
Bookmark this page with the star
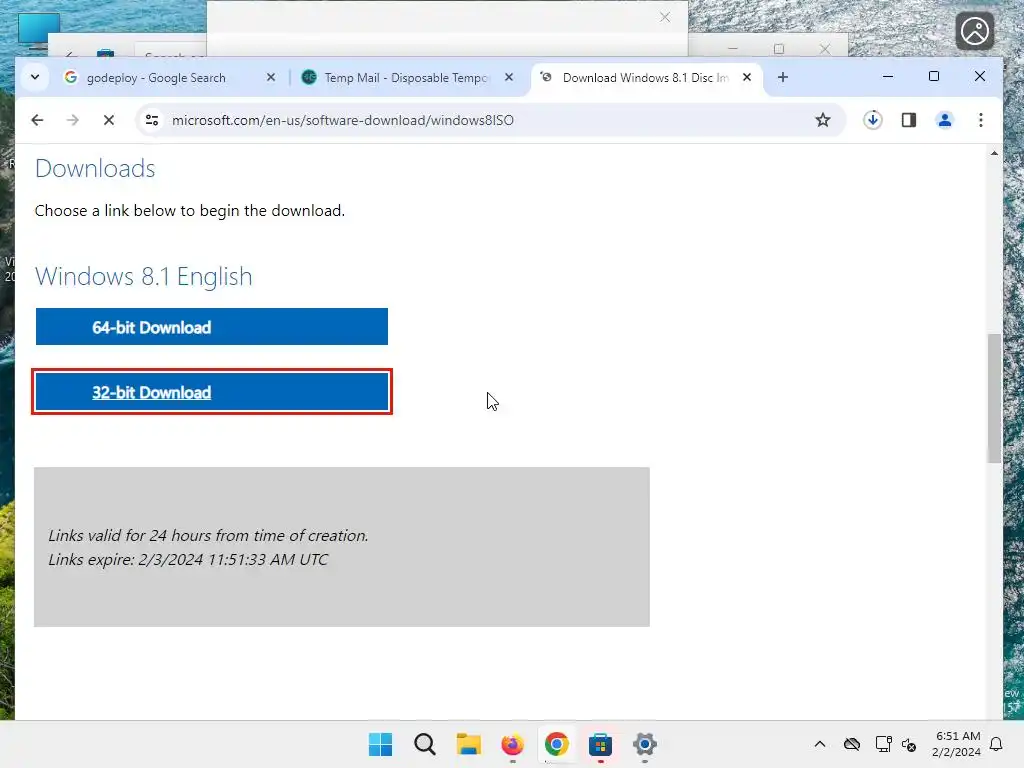822,120
